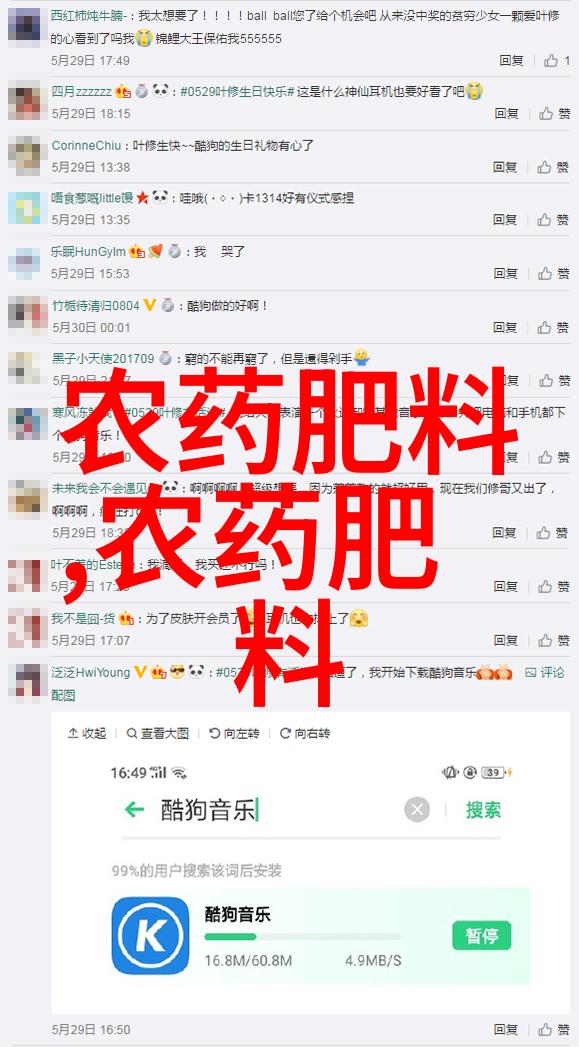Reply to 四月zzzzzz's comment
The width and height of the screenshot is (579, 1047).
click(x=506, y=114)
